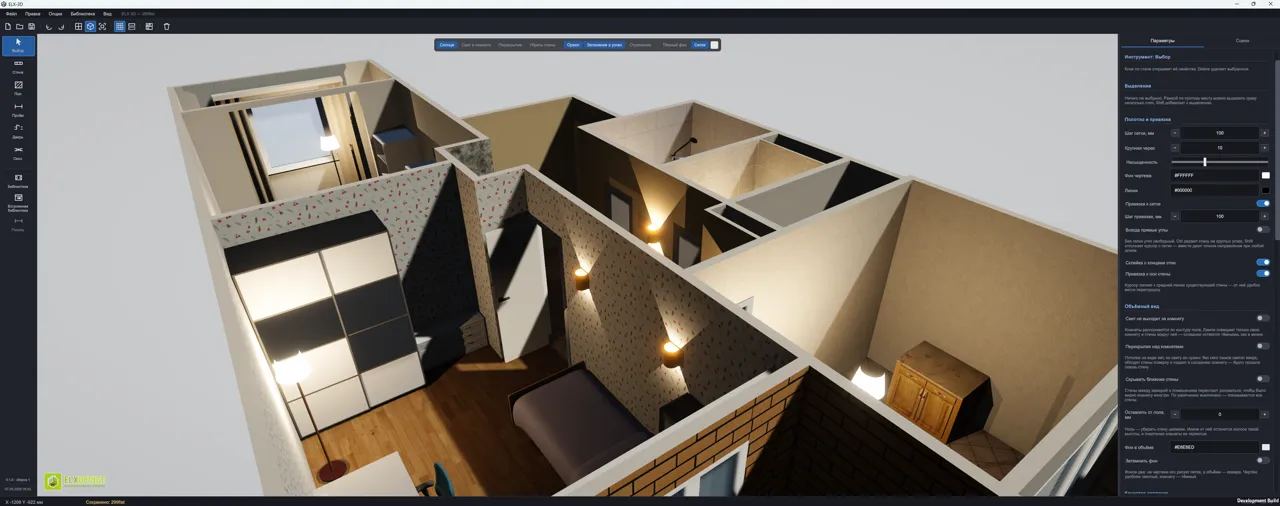Select the Пол floor tool
1280x506 pixels.
[x=18, y=88]
